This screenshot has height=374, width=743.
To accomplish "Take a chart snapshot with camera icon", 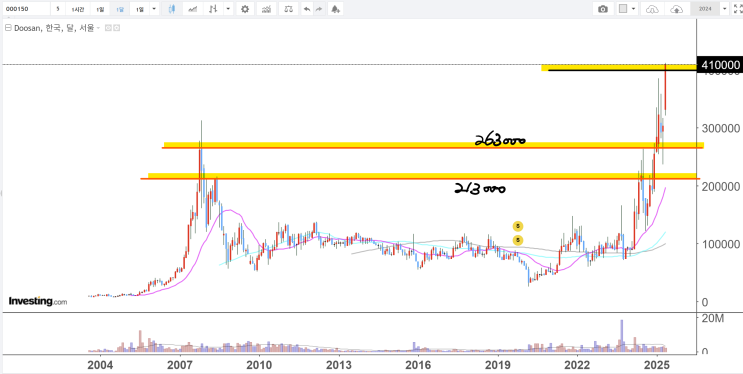I will tap(603, 9).
